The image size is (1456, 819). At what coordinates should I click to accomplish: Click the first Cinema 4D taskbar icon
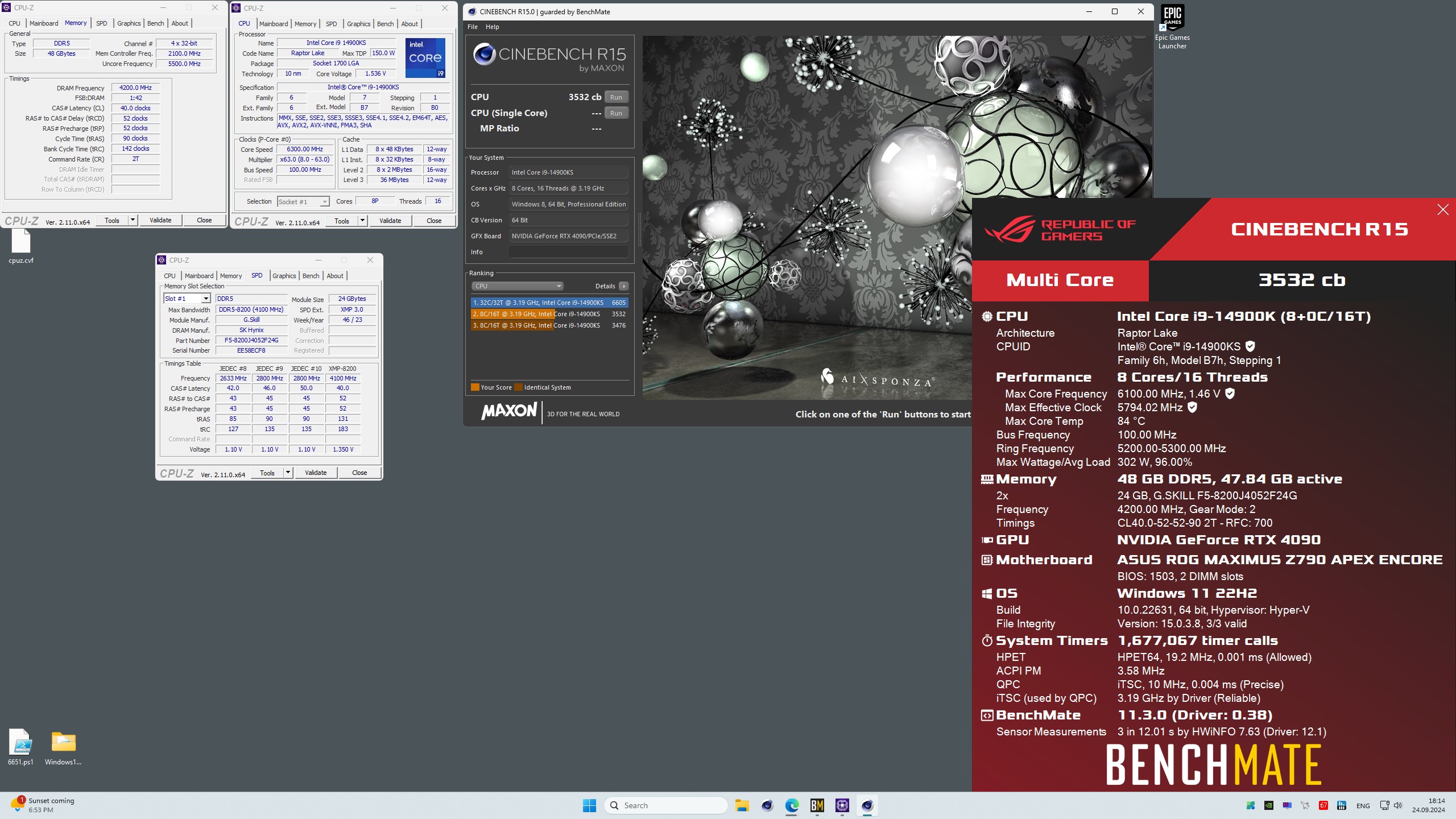pos(767,805)
